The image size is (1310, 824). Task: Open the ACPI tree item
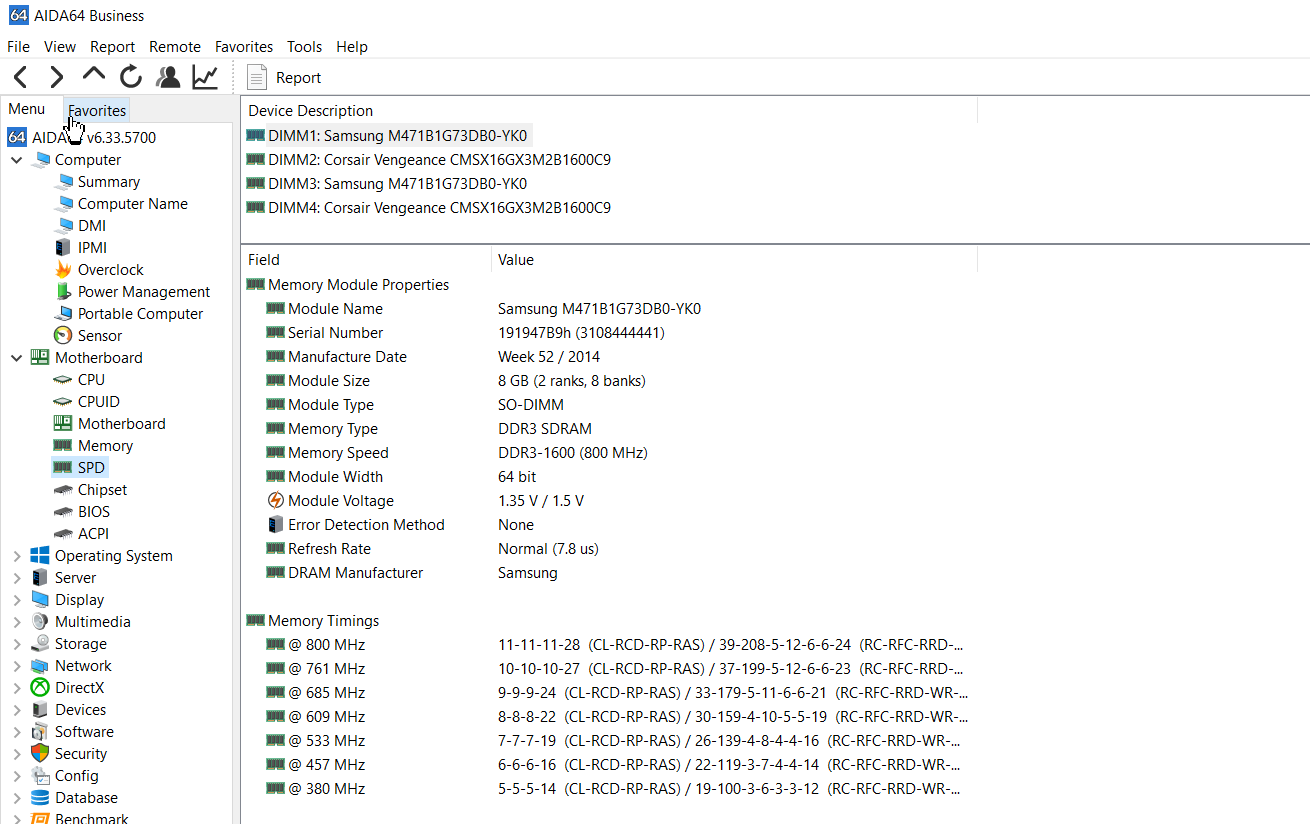pyautogui.click(x=93, y=533)
